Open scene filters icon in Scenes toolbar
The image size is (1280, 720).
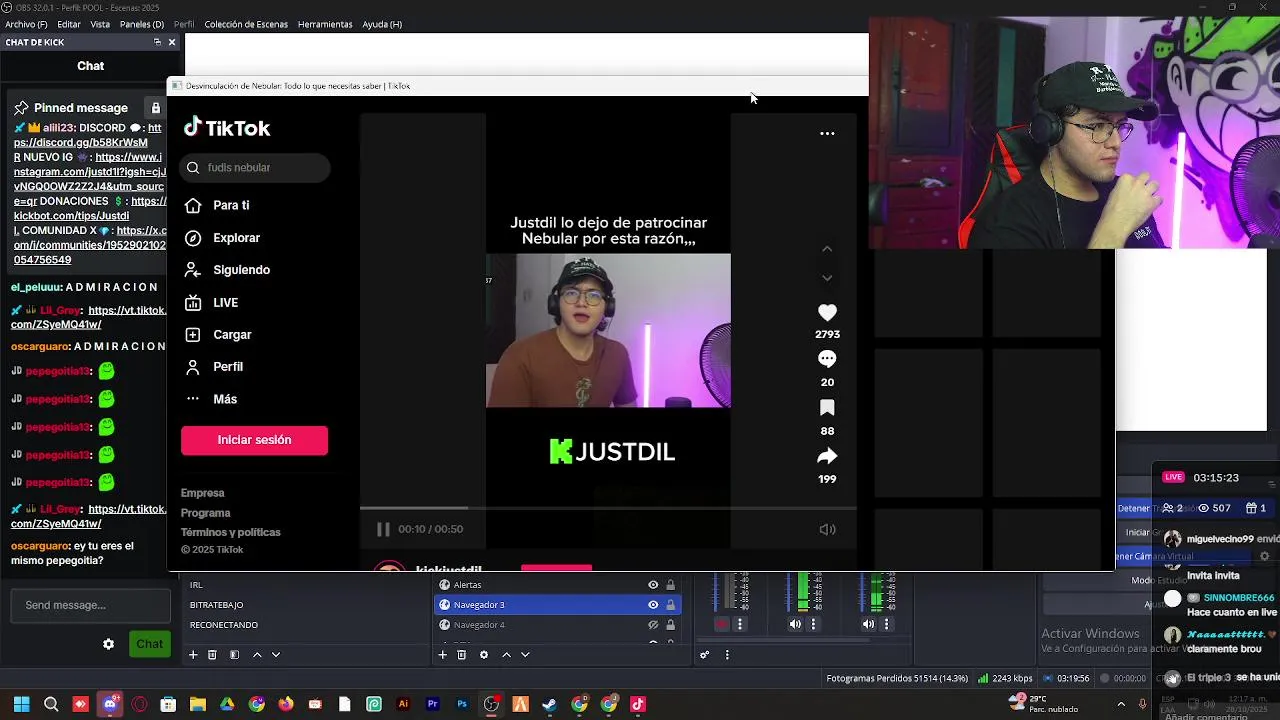point(234,655)
